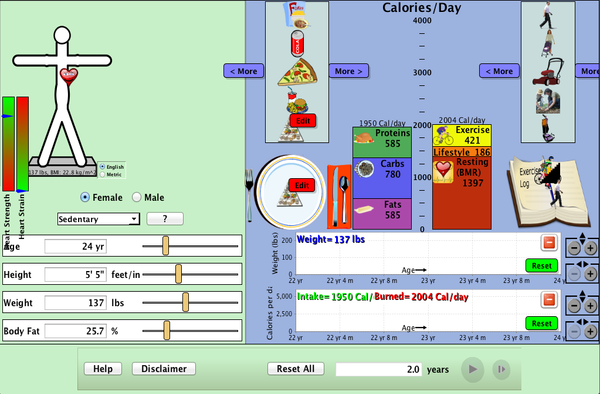
Task: Click the Body Fat slider handle
Action: coord(166,331)
